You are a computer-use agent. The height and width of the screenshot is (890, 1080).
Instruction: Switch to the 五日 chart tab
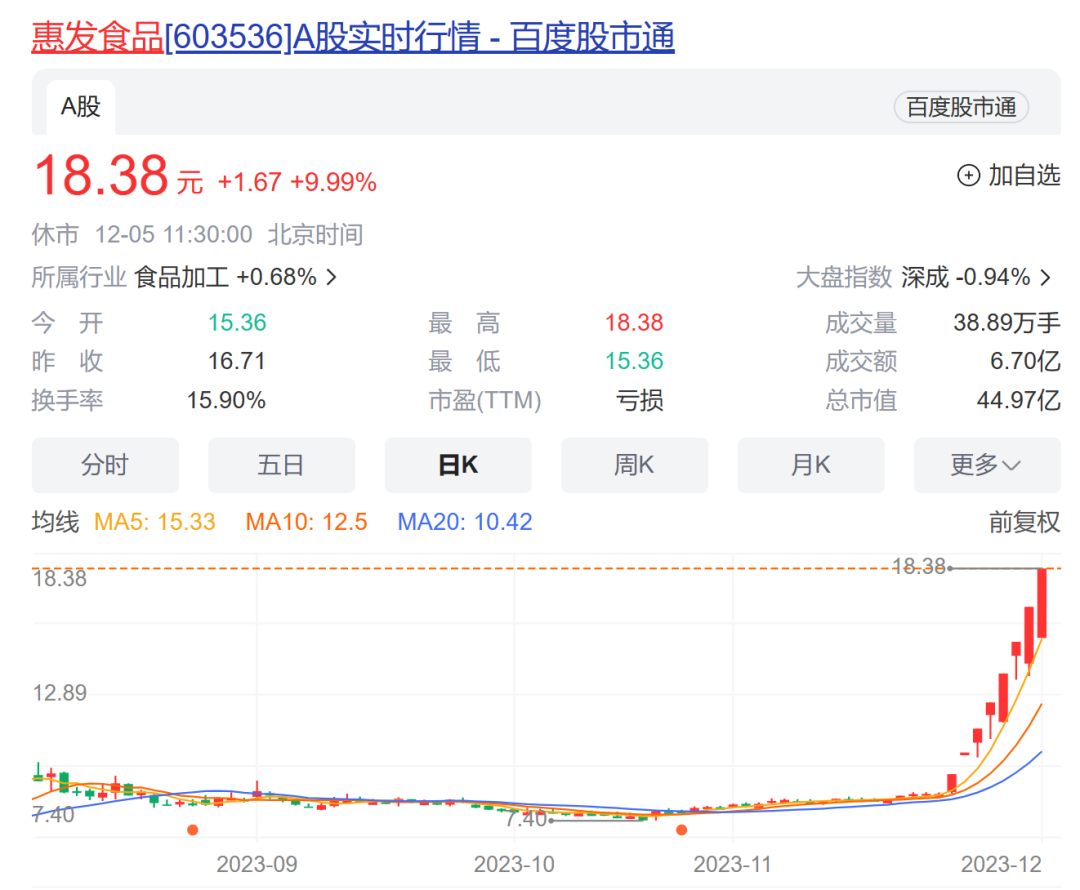[281, 465]
